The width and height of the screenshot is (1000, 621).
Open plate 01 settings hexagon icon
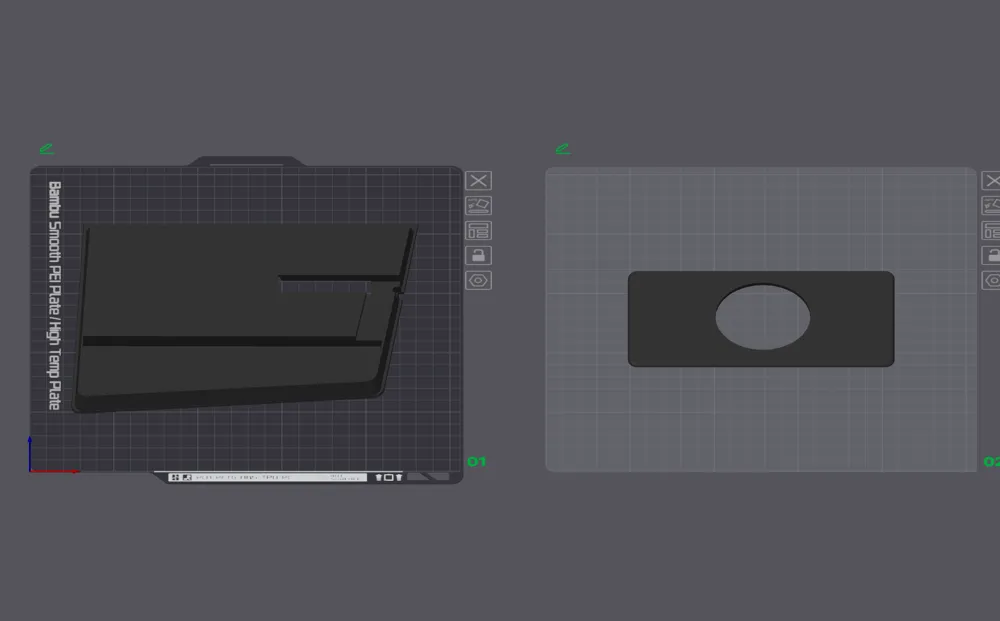[x=478, y=281]
